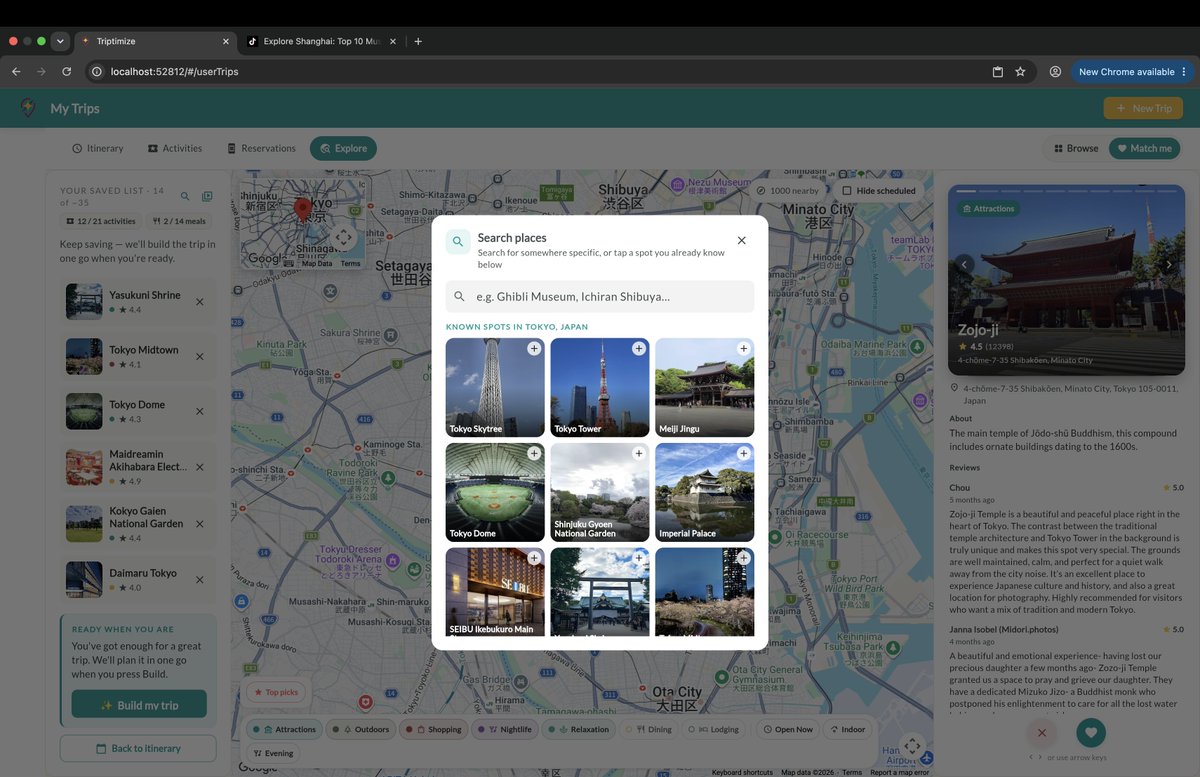Close the Search places dialog

741,240
